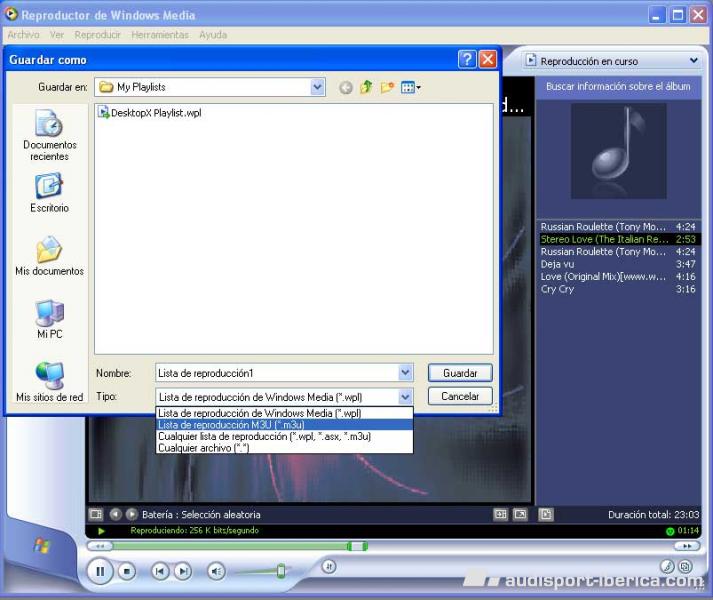
Task: Go back to the previous folder
Action: point(346,87)
